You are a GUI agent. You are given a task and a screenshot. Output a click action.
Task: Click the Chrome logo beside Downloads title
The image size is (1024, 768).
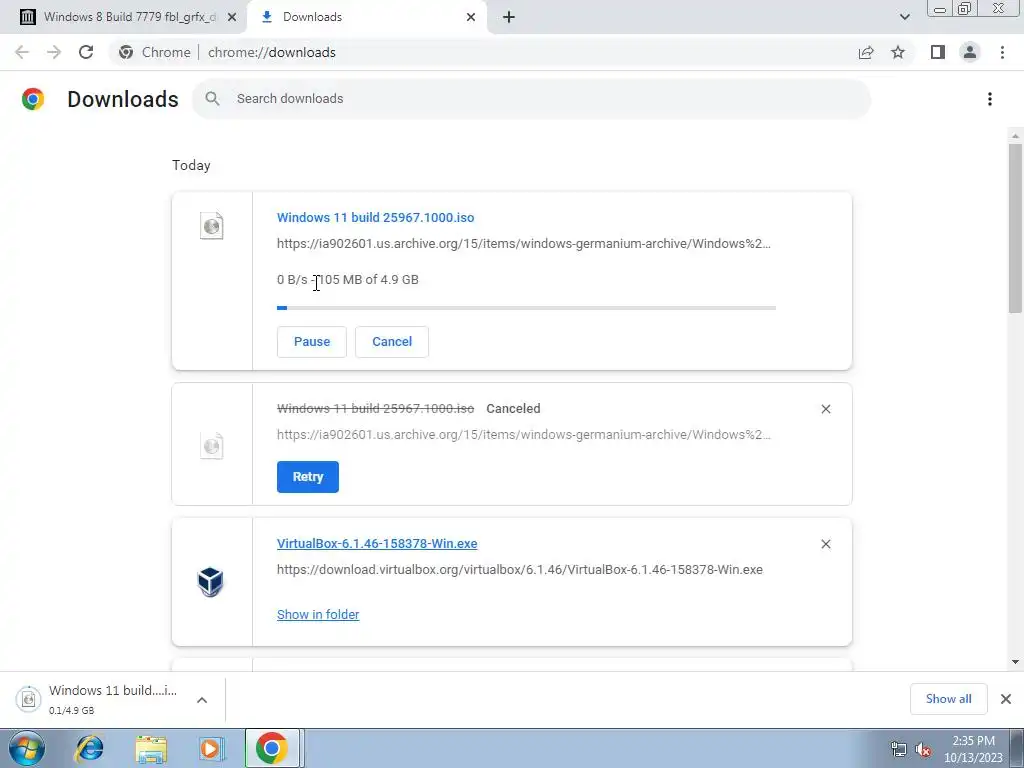point(33,99)
